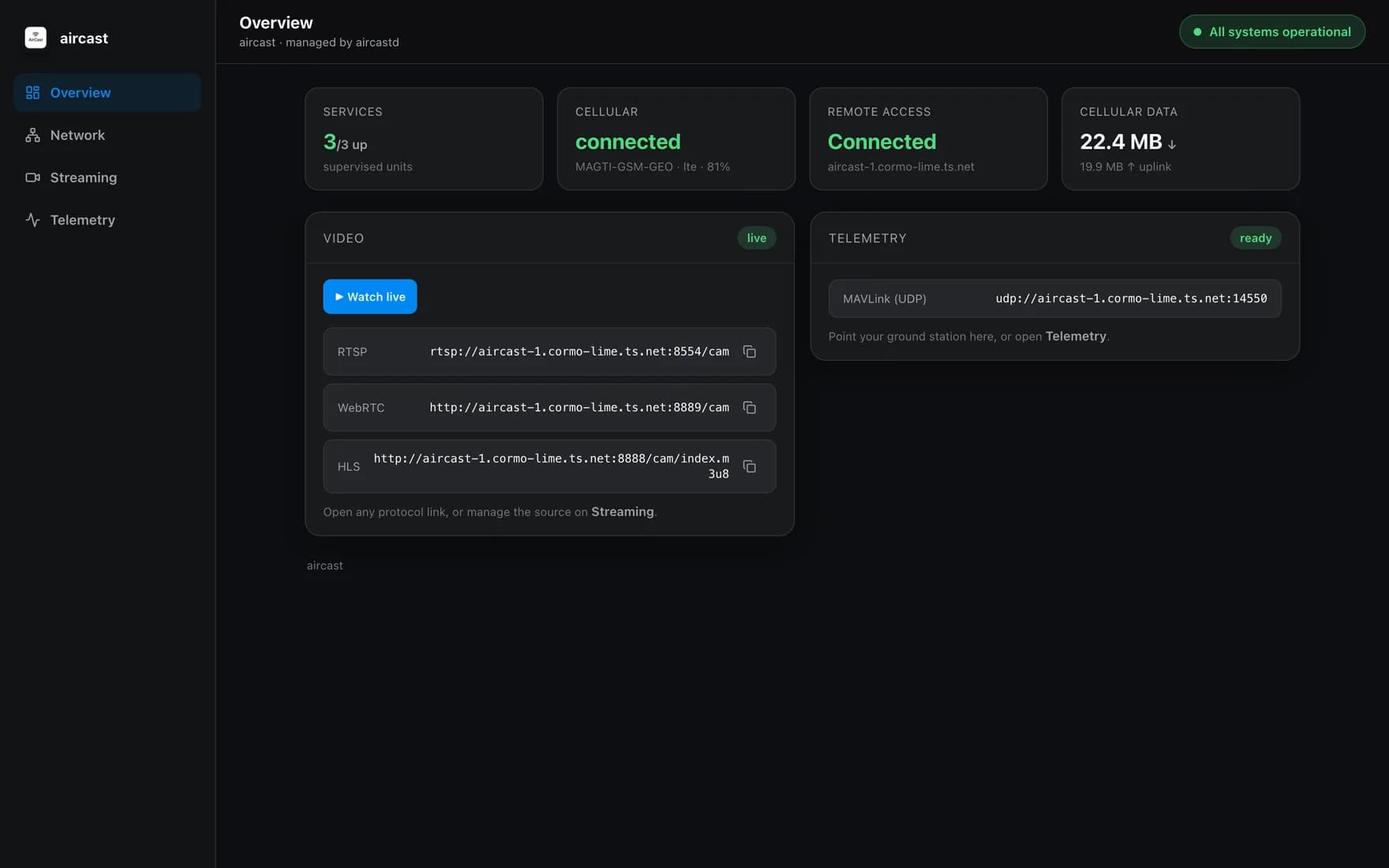Viewport: 1389px width, 868px height.
Task: Click the WebRTC protocol label
Action: pyautogui.click(x=361, y=408)
